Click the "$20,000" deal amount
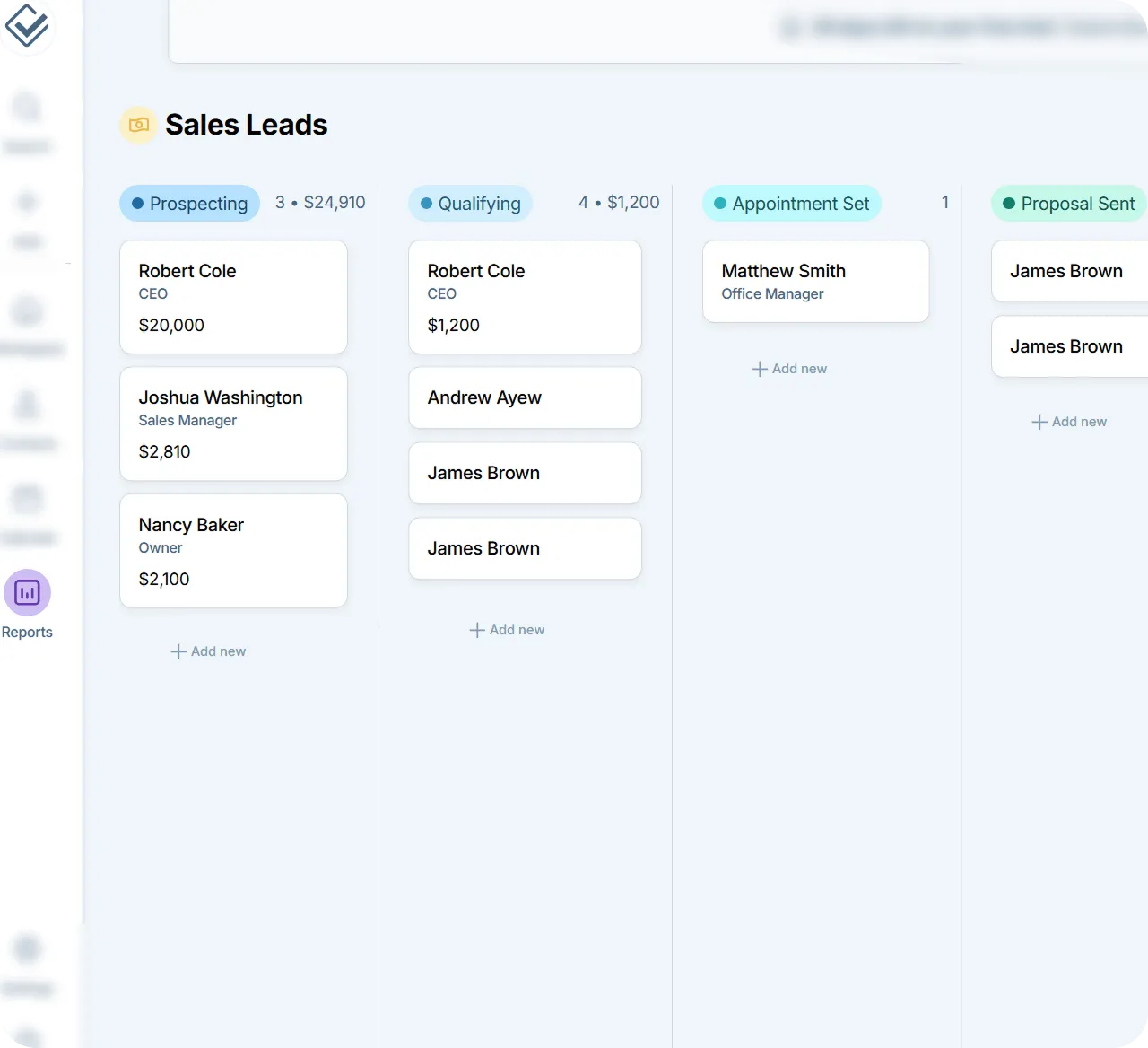 click(171, 325)
